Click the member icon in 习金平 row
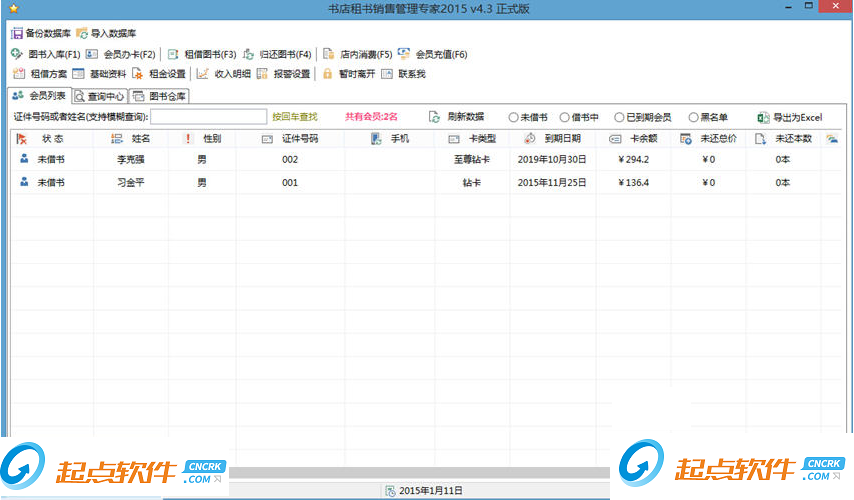Screen dimensions: 854x500 coord(24,182)
